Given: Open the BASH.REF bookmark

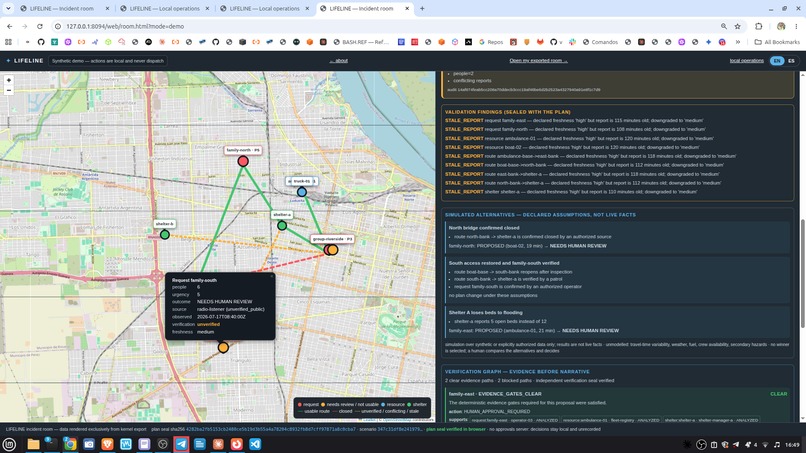Looking at the screenshot, I should (x=361, y=42).
